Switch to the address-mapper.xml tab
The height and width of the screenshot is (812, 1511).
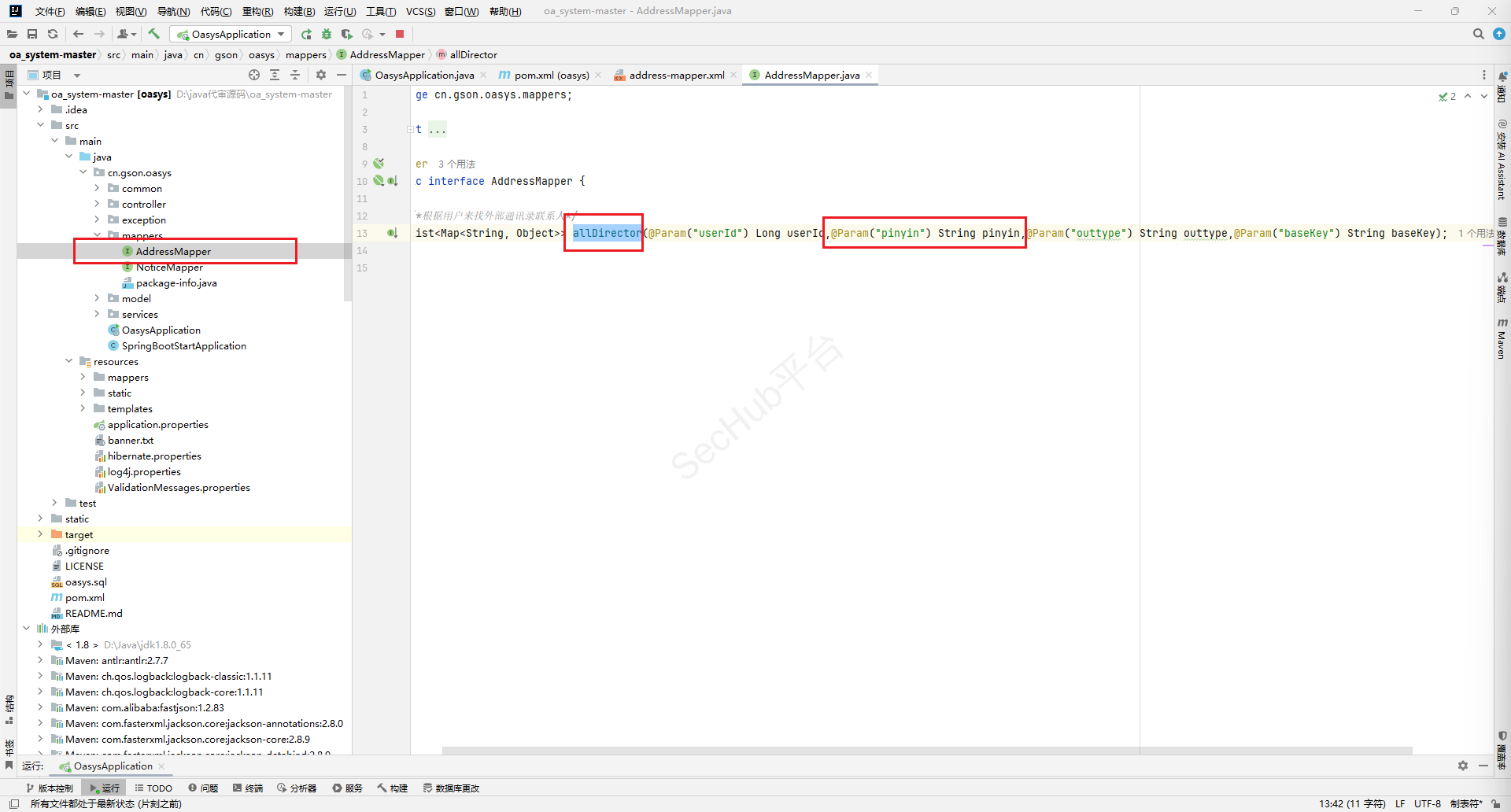point(676,75)
